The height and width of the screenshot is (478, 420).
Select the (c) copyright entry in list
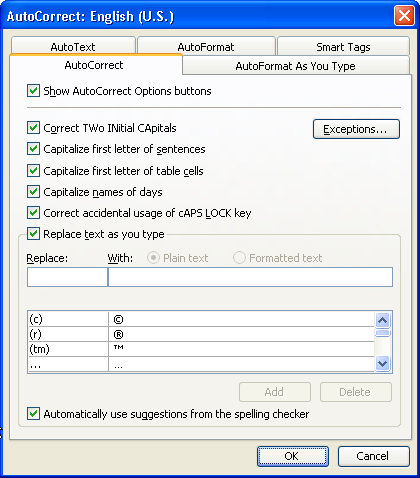[201, 319]
